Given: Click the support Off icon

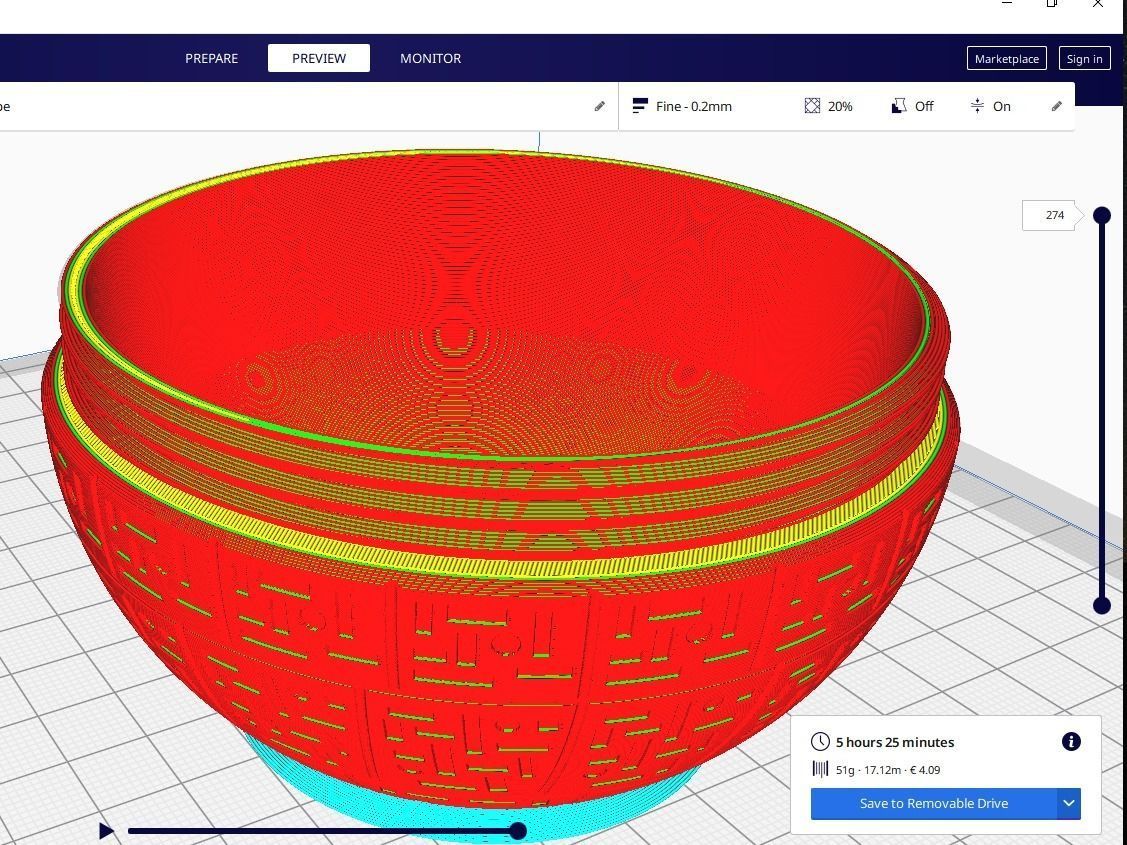Looking at the screenshot, I should point(898,106).
